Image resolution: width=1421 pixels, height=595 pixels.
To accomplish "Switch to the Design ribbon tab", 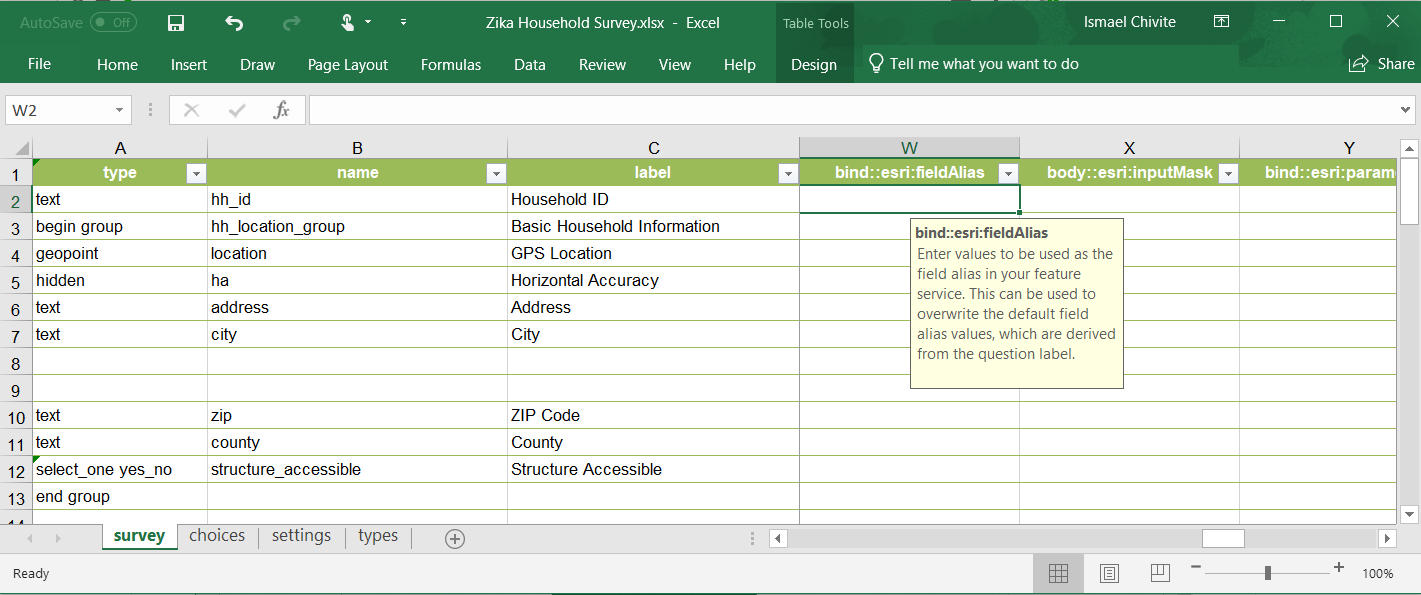I will click(x=814, y=64).
